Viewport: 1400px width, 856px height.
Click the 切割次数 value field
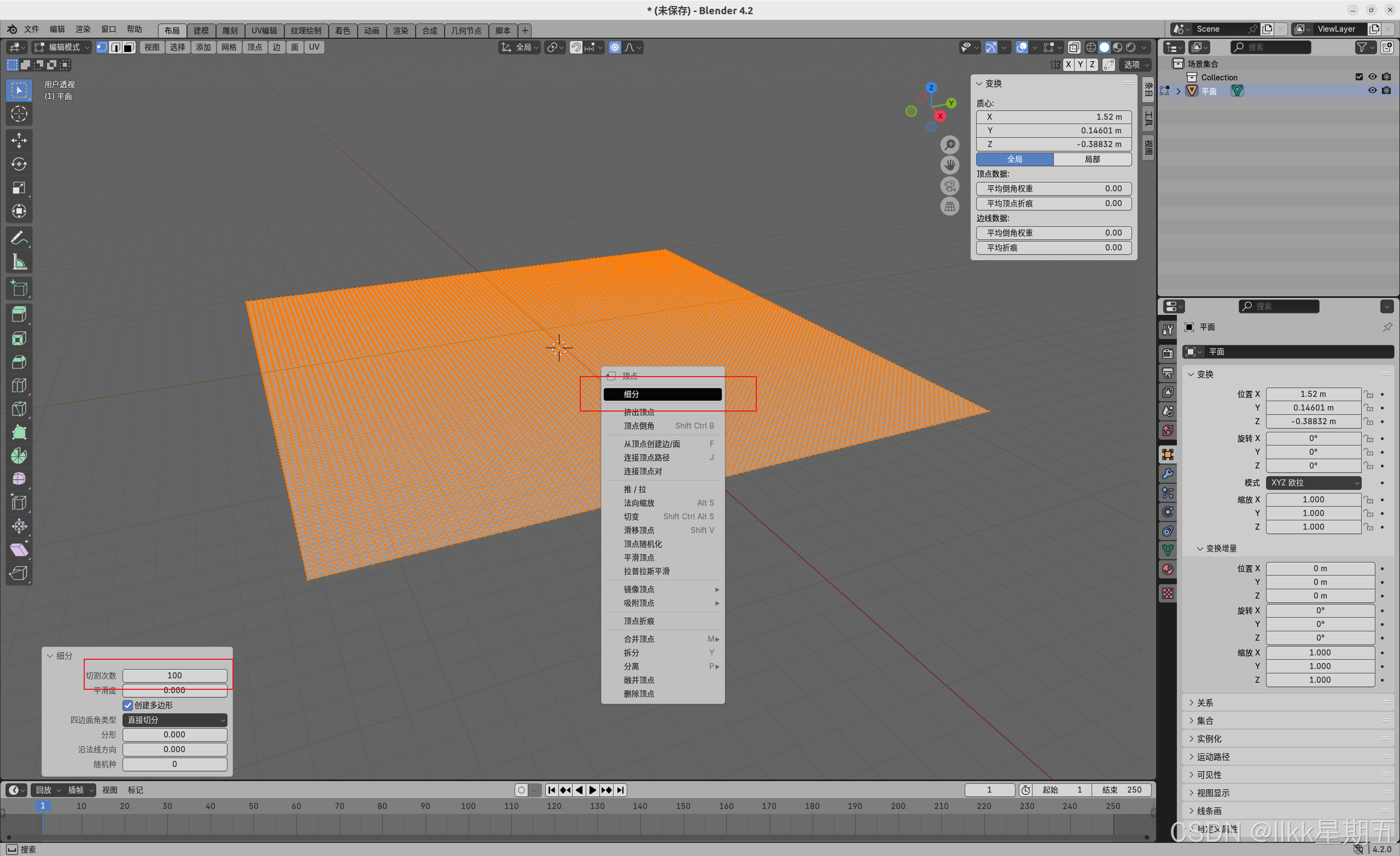(174, 676)
